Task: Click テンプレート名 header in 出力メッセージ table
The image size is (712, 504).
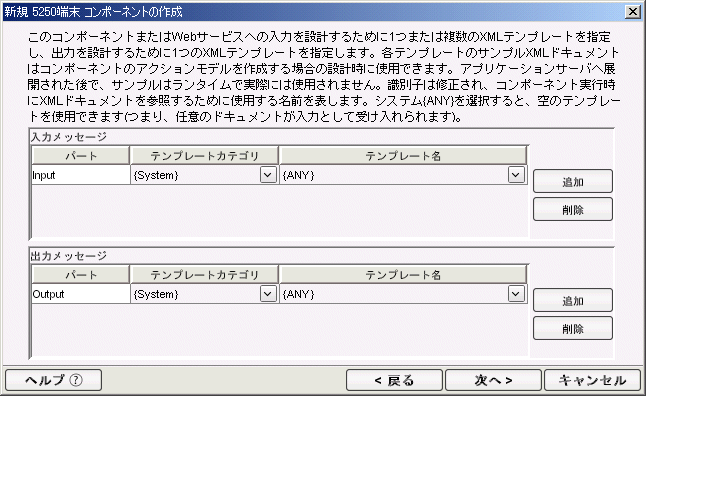Action: click(x=403, y=275)
